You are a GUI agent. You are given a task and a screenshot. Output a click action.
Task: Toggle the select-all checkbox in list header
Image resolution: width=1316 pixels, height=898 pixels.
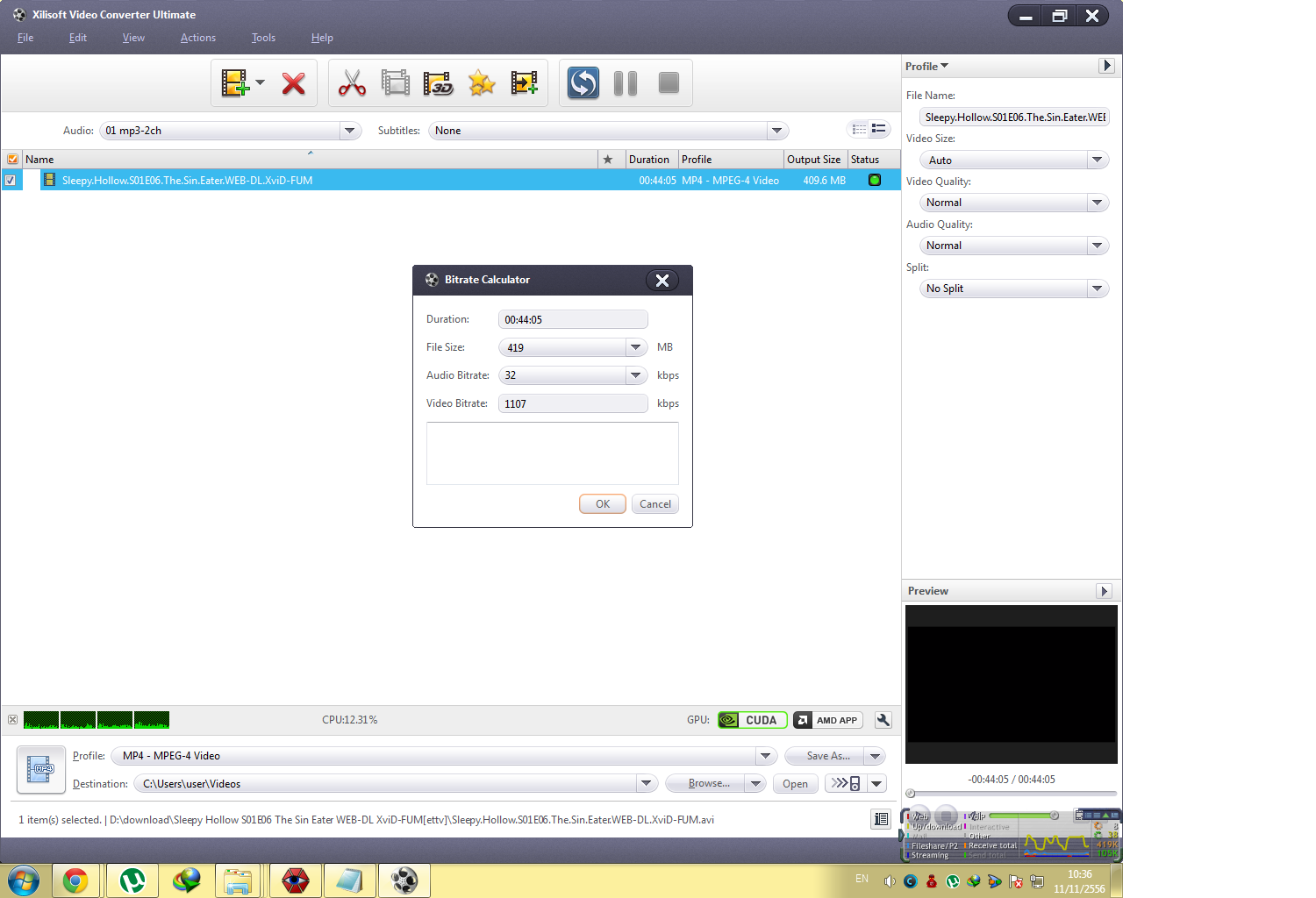point(12,160)
